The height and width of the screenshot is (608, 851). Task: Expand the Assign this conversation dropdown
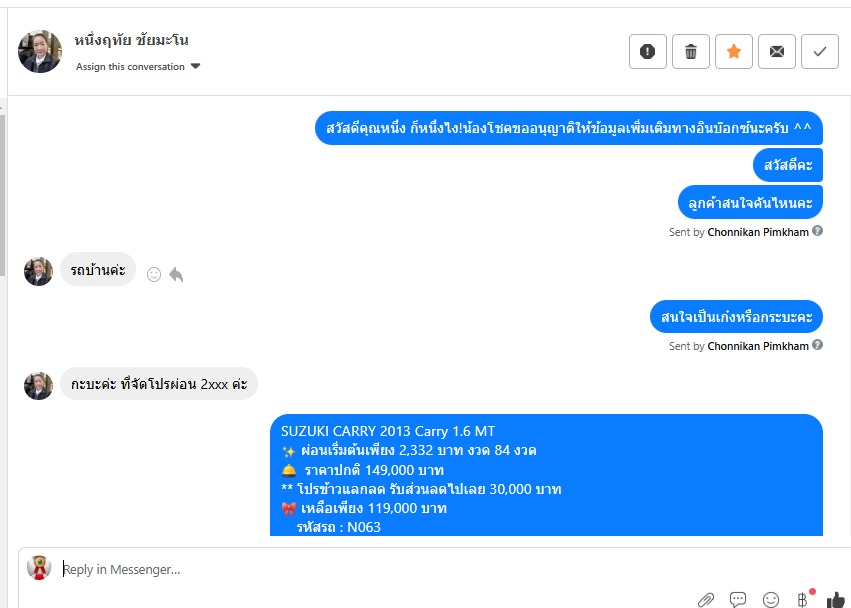click(x=138, y=66)
